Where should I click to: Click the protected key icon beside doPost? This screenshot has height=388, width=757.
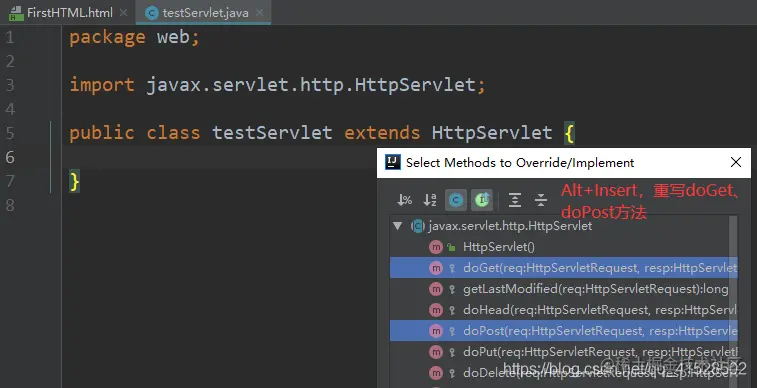(x=452, y=331)
